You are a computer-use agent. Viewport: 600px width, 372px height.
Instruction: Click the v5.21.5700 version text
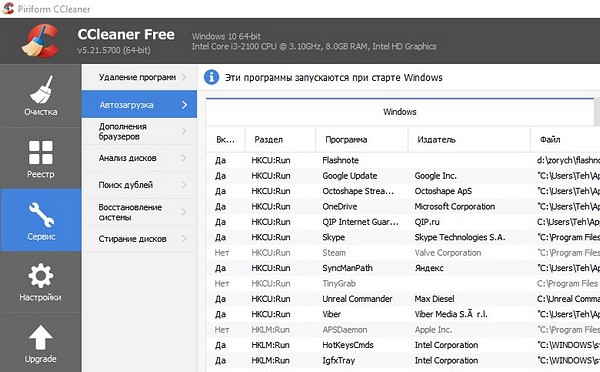pos(114,50)
